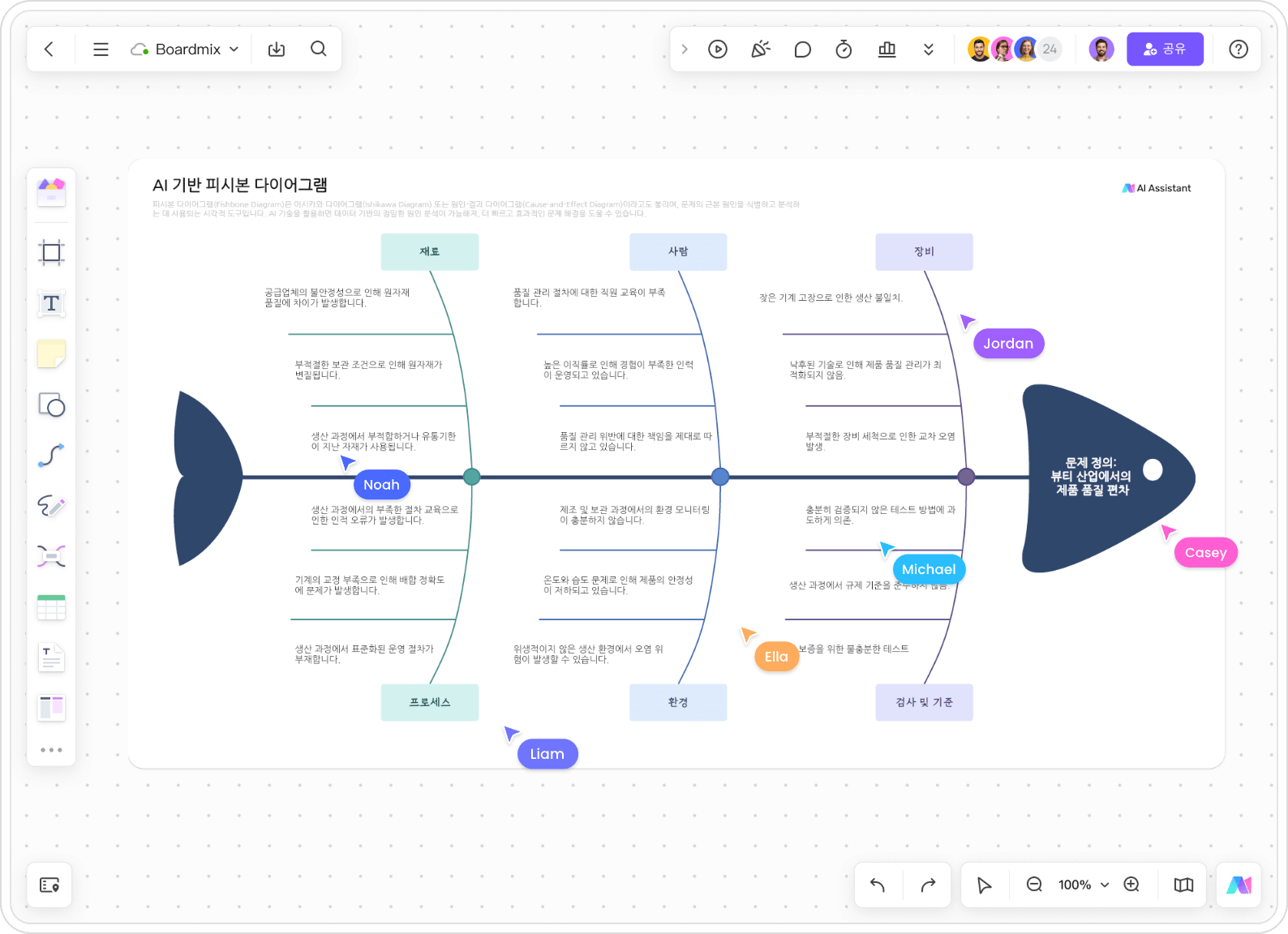
Task: Click Liam's cursor label
Action: pyautogui.click(x=547, y=754)
